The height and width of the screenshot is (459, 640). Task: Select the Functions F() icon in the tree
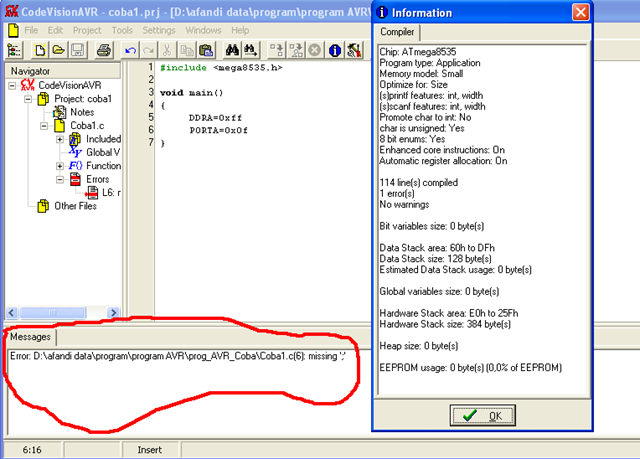(x=76, y=166)
